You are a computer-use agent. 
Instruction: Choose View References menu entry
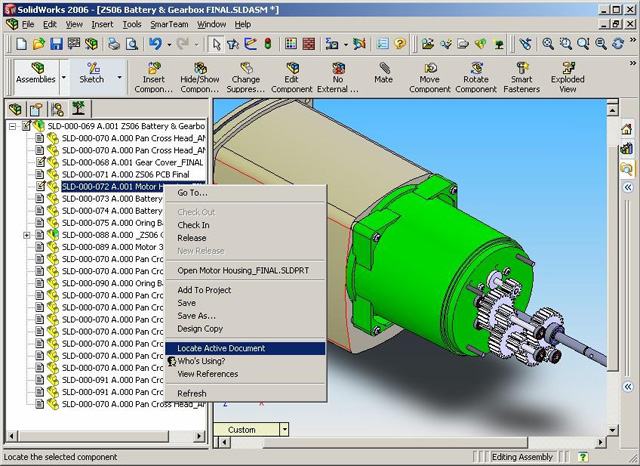click(x=245, y=374)
